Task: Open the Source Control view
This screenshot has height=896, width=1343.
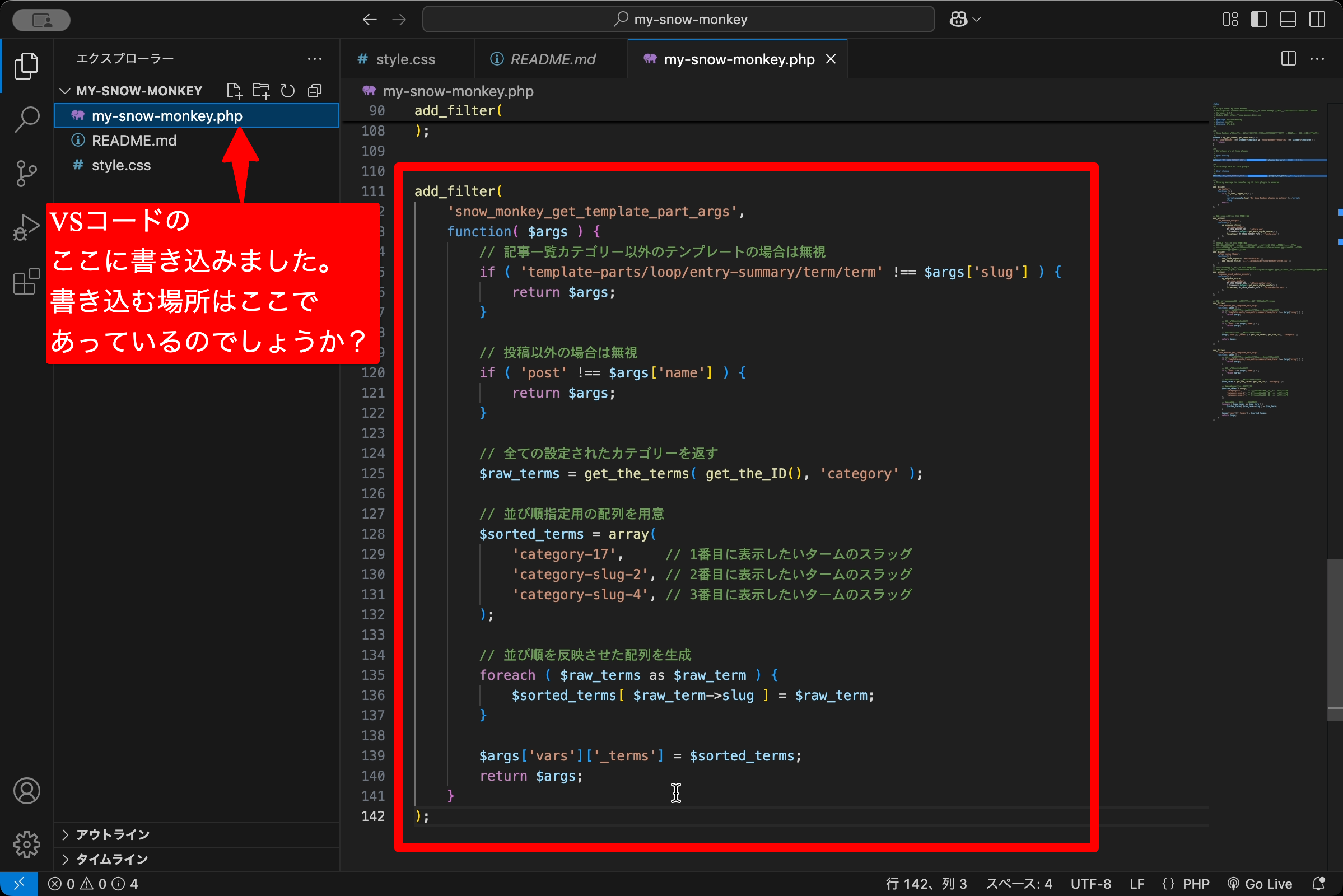Action: (x=26, y=174)
